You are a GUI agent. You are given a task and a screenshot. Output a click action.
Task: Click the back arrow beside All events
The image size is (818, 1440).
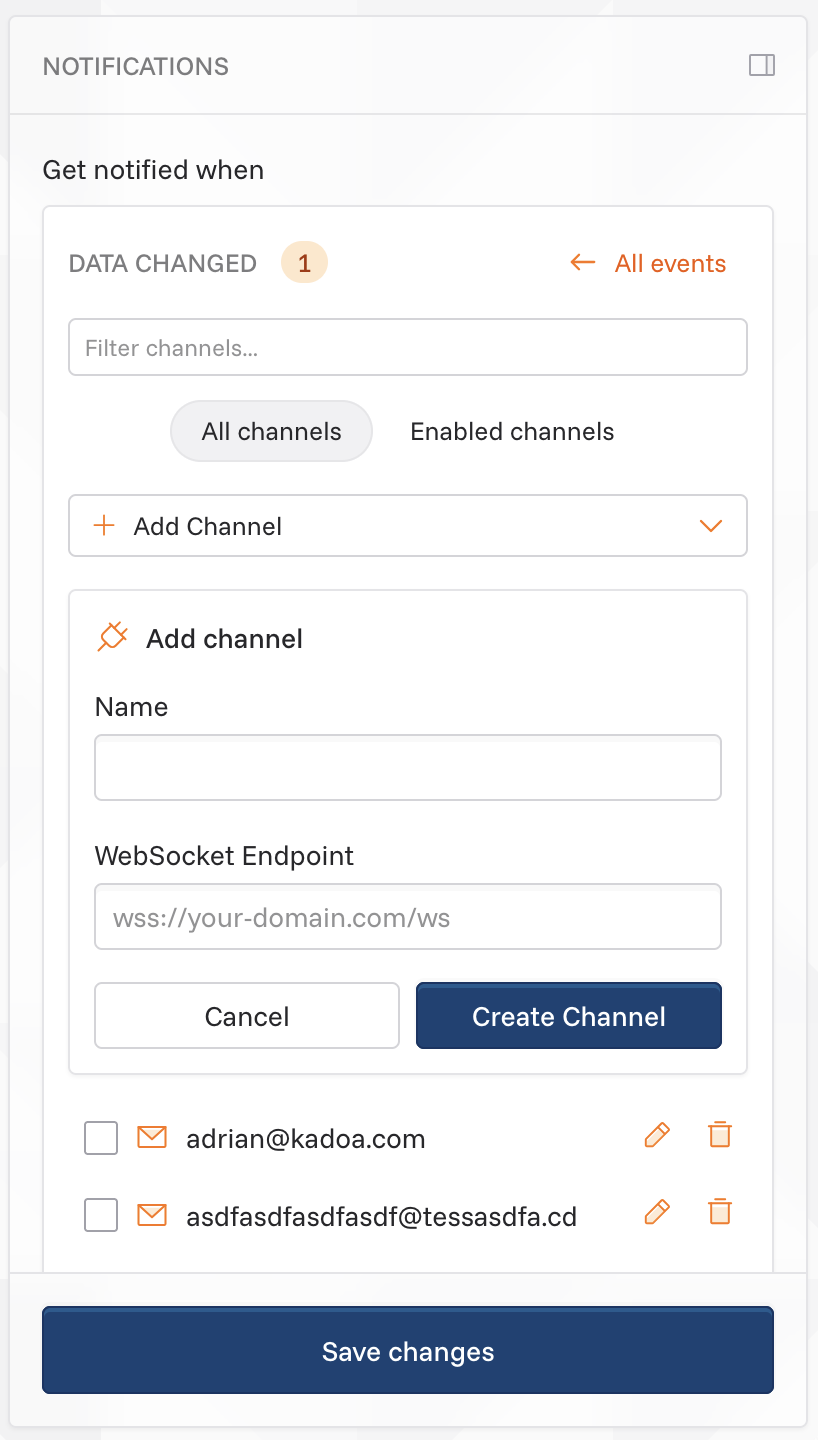point(583,263)
